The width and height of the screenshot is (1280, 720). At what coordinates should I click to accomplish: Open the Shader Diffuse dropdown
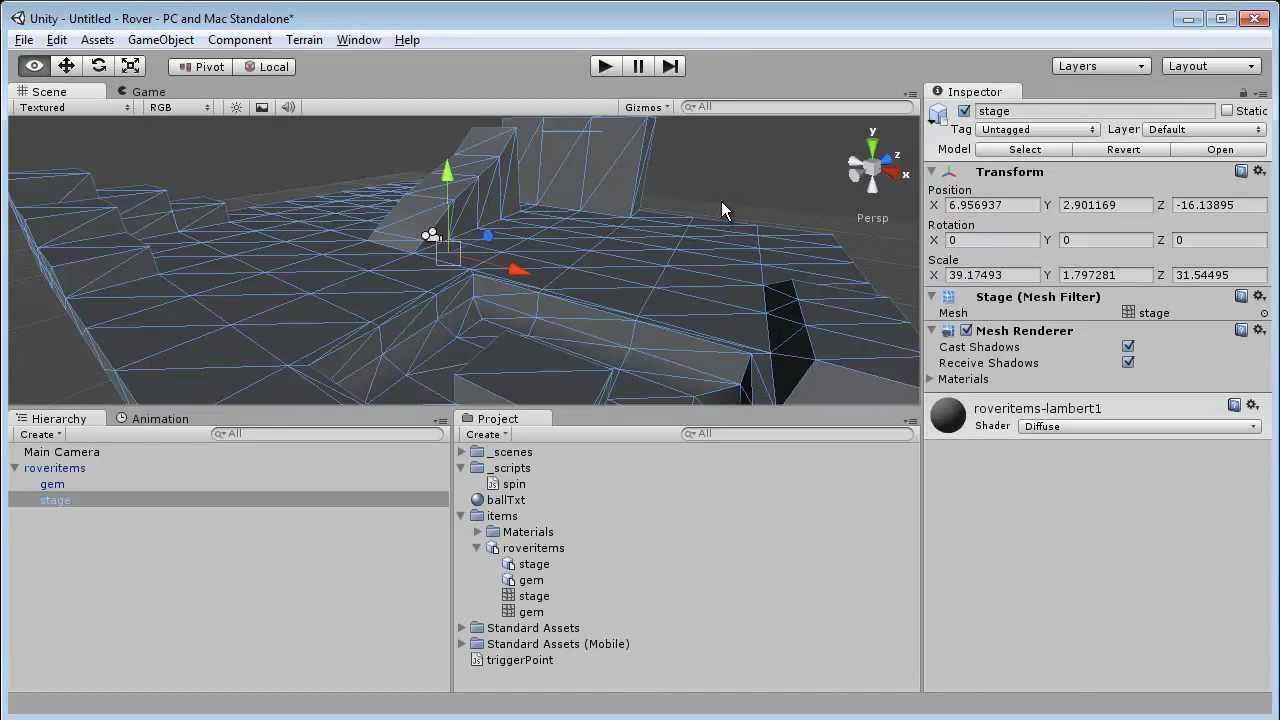(1139, 427)
